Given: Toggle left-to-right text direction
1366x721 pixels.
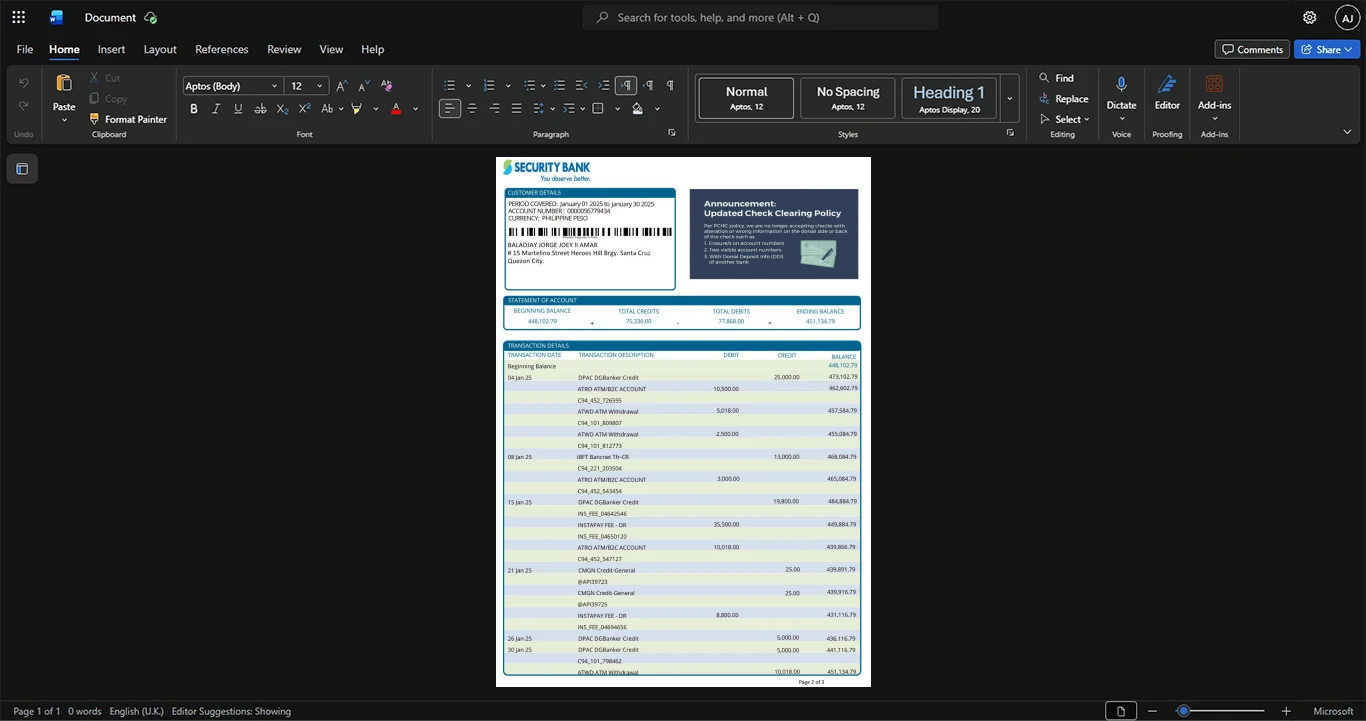Looking at the screenshot, I should 626,86.
